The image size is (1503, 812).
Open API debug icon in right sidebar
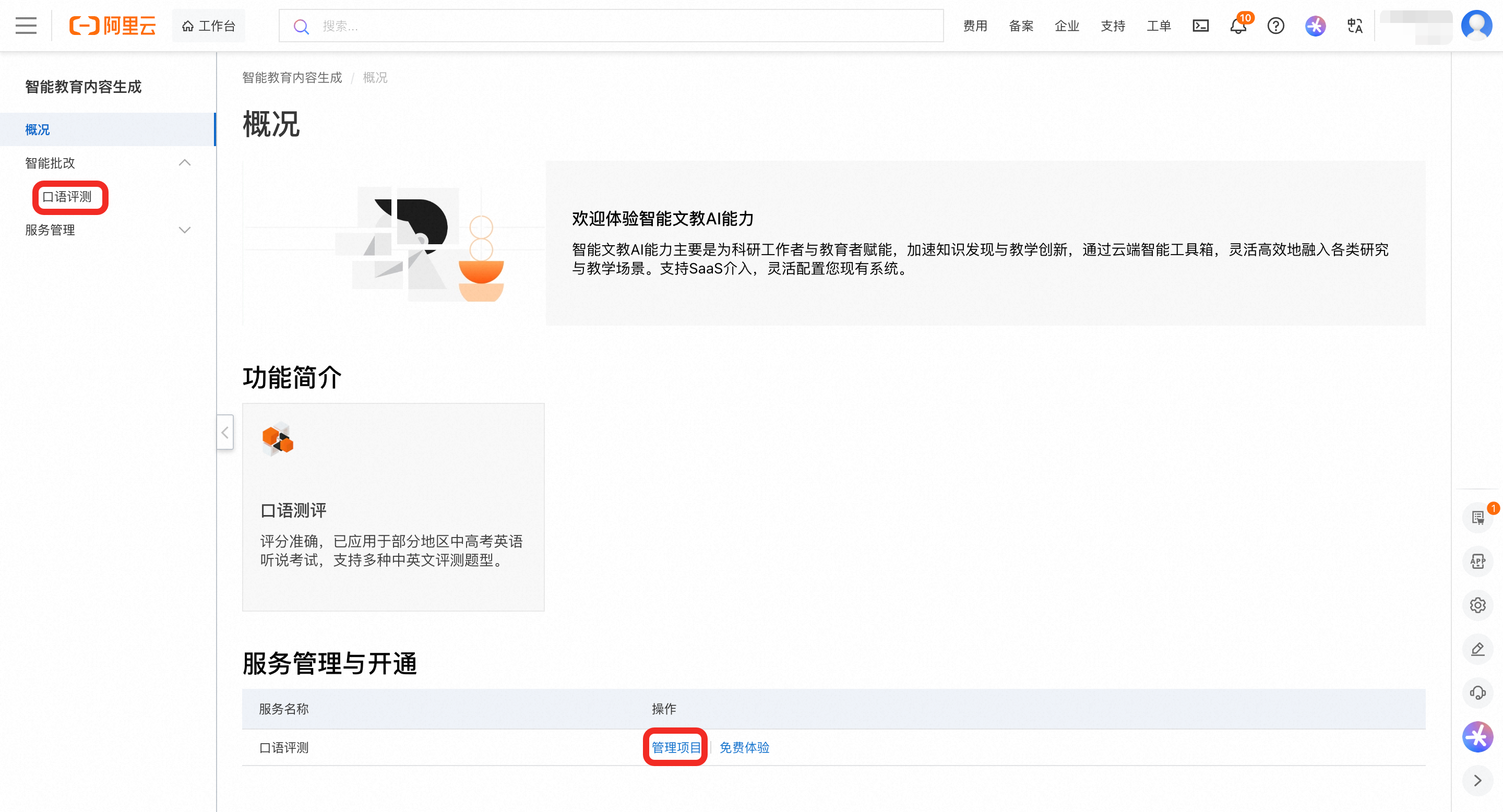tap(1477, 561)
